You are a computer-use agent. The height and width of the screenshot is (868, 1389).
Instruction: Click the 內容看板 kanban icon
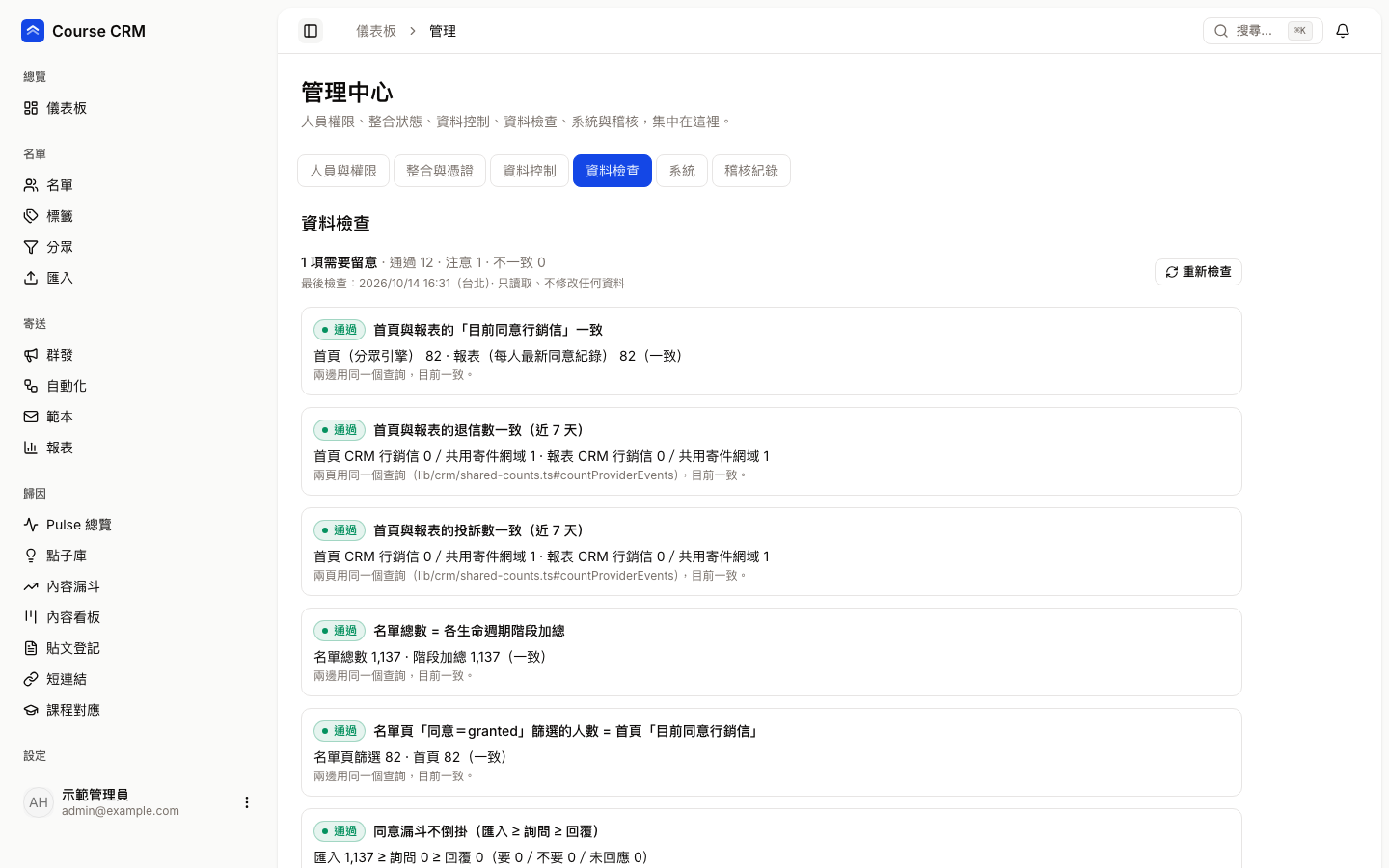[31, 617]
